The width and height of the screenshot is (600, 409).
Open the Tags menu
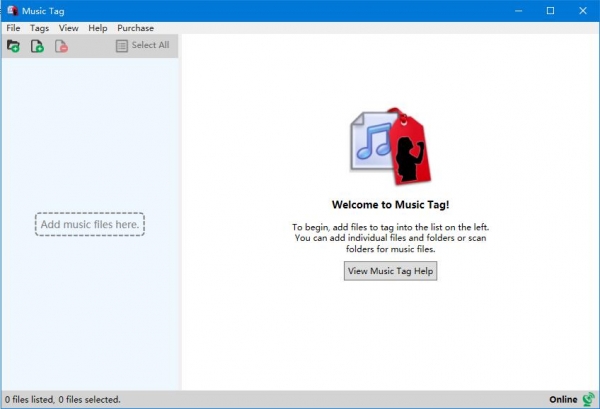pos(39,28)
